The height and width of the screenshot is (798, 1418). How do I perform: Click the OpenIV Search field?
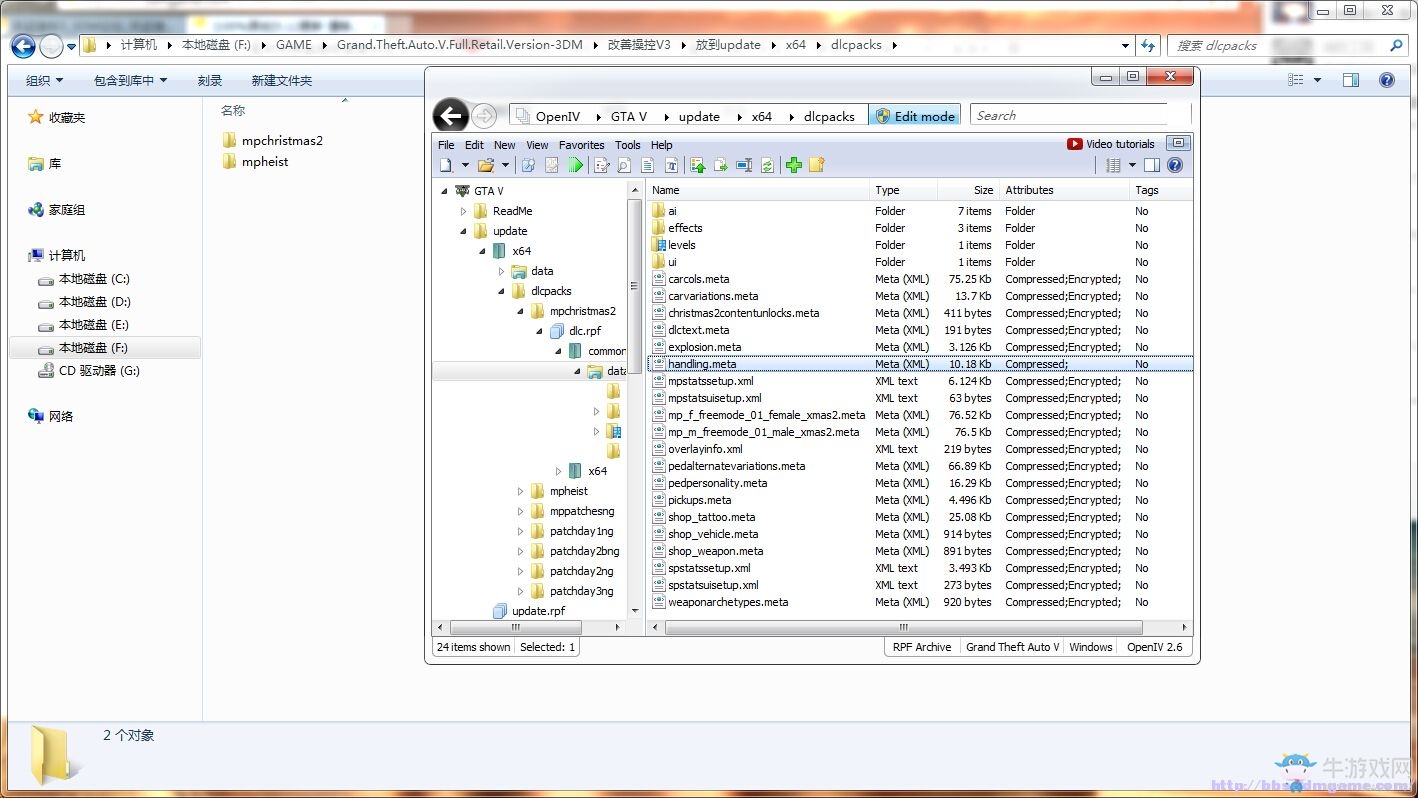(1069, 116)
